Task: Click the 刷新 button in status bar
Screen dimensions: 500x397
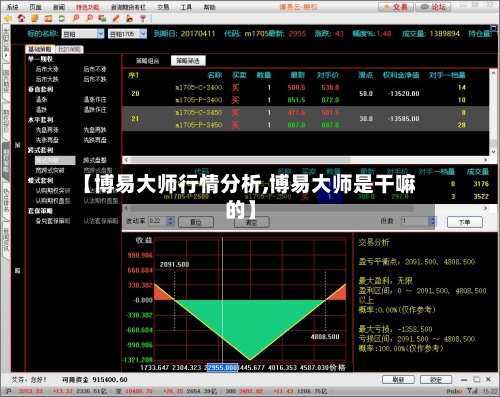Action: (398, 379)
